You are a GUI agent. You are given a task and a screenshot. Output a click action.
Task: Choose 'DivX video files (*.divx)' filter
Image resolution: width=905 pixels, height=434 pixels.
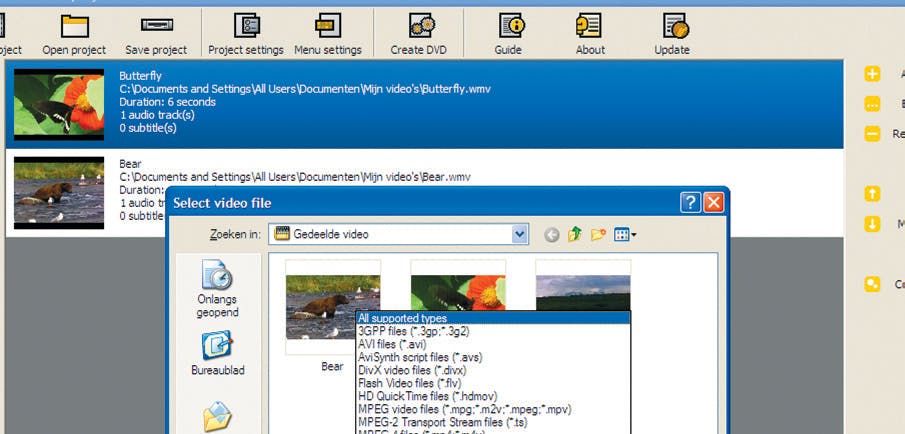coord(493,370)
